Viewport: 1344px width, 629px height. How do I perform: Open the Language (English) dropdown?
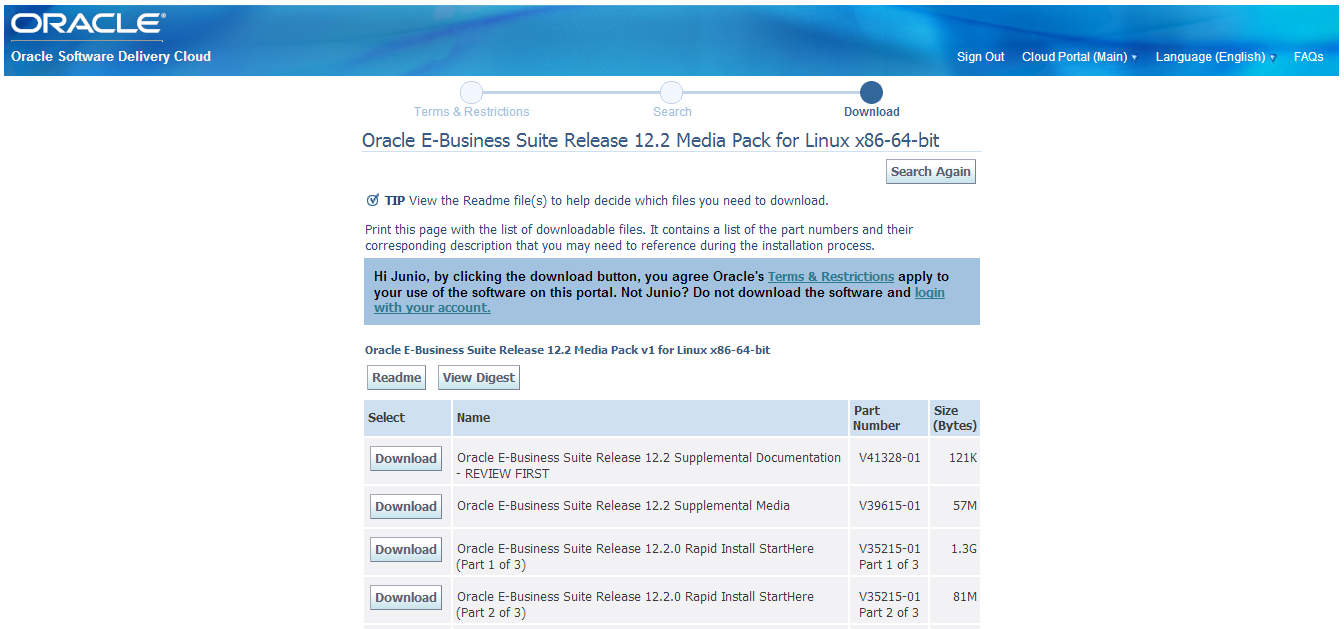coord(1215,57)
